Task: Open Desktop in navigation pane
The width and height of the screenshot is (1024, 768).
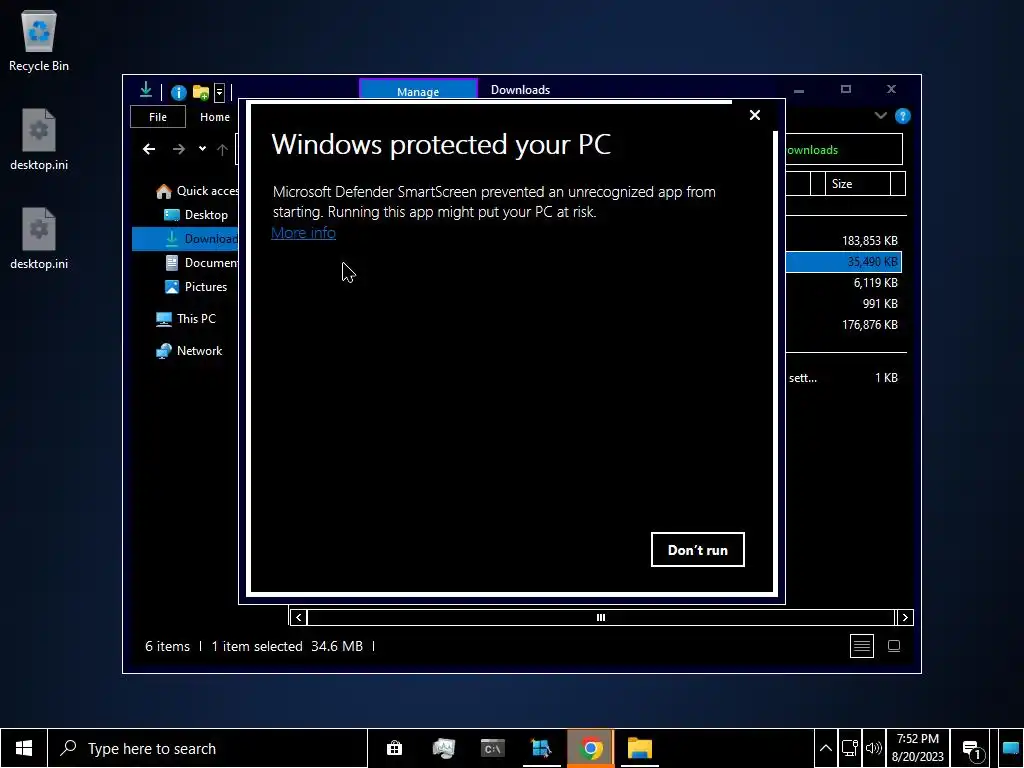Action: point(196,215)
